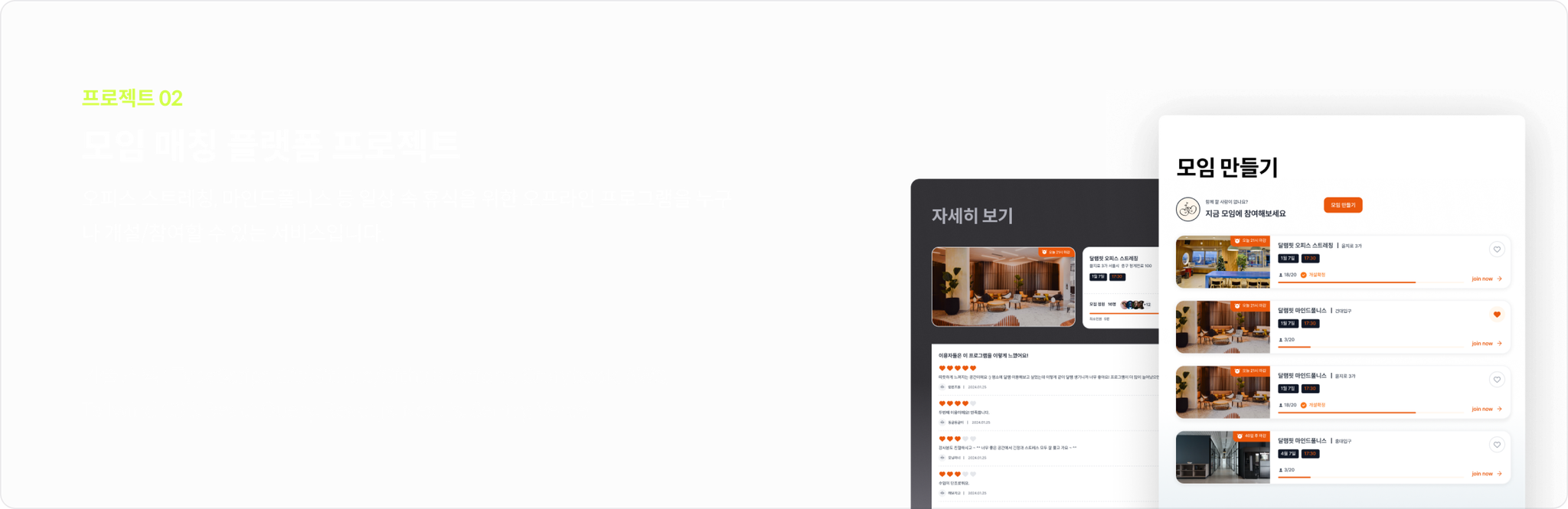
Task: Click join now on the 건대입구 card
Action: [1487, 344]
